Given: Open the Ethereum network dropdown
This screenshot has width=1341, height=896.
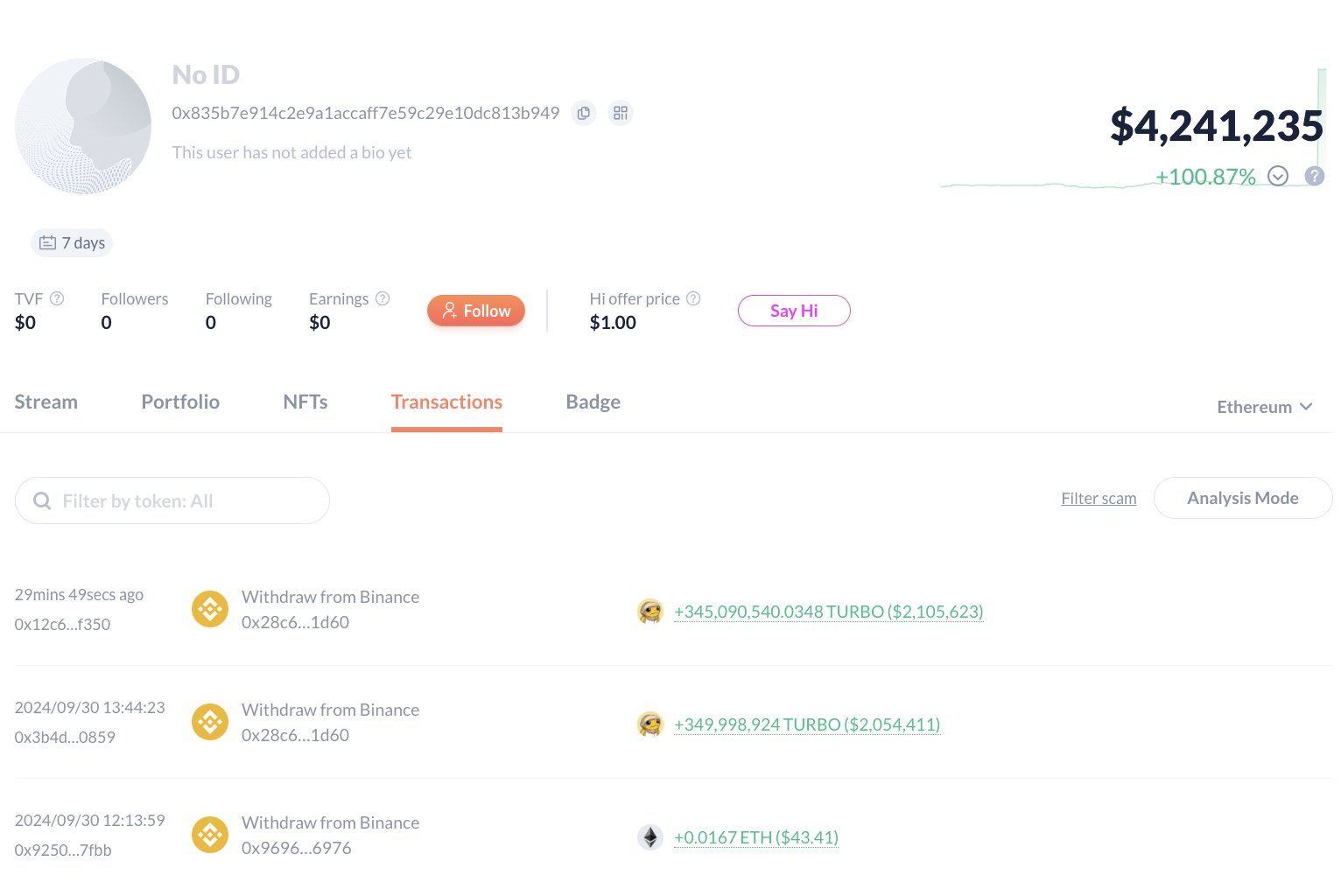Looking at the screenshot, I should 1264,407.
